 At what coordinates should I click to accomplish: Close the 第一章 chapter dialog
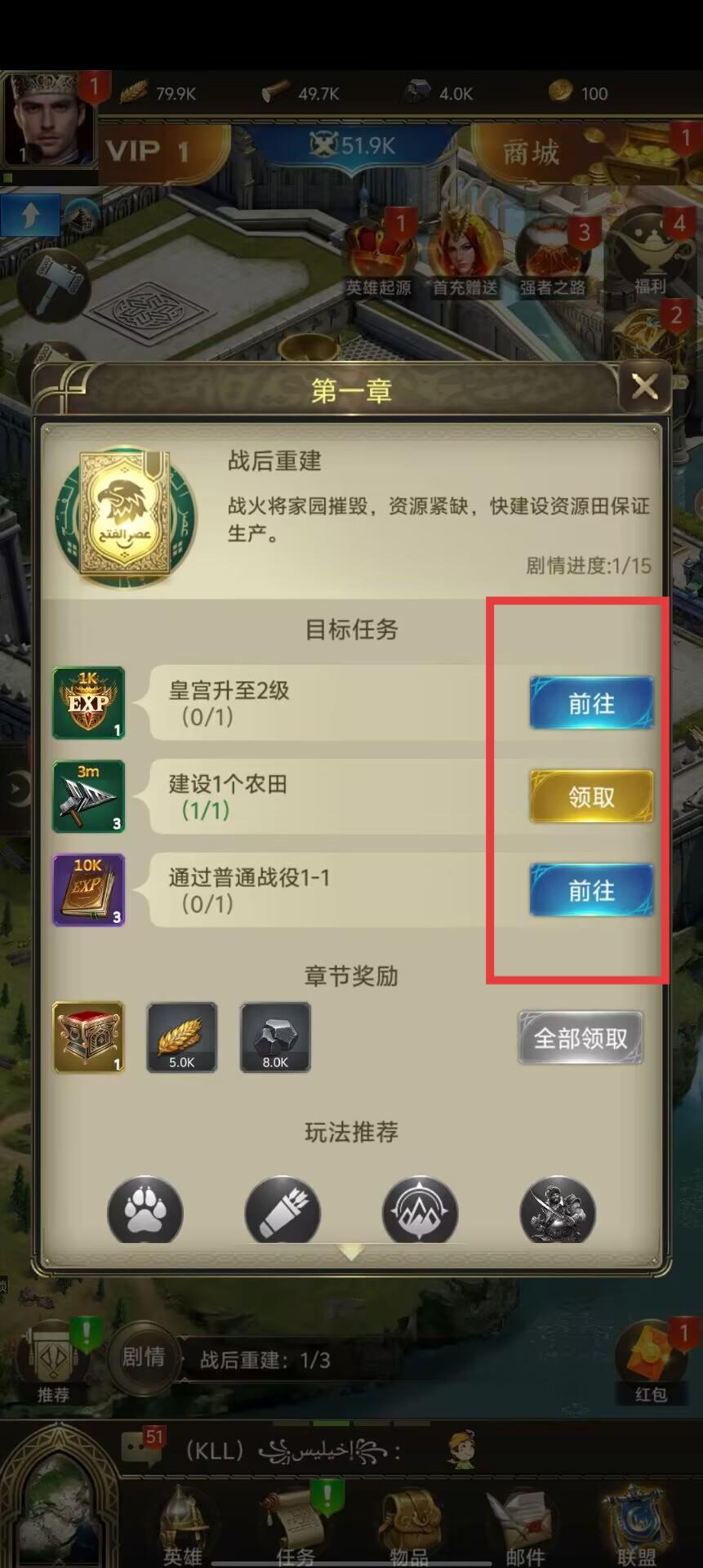(644, 386)
